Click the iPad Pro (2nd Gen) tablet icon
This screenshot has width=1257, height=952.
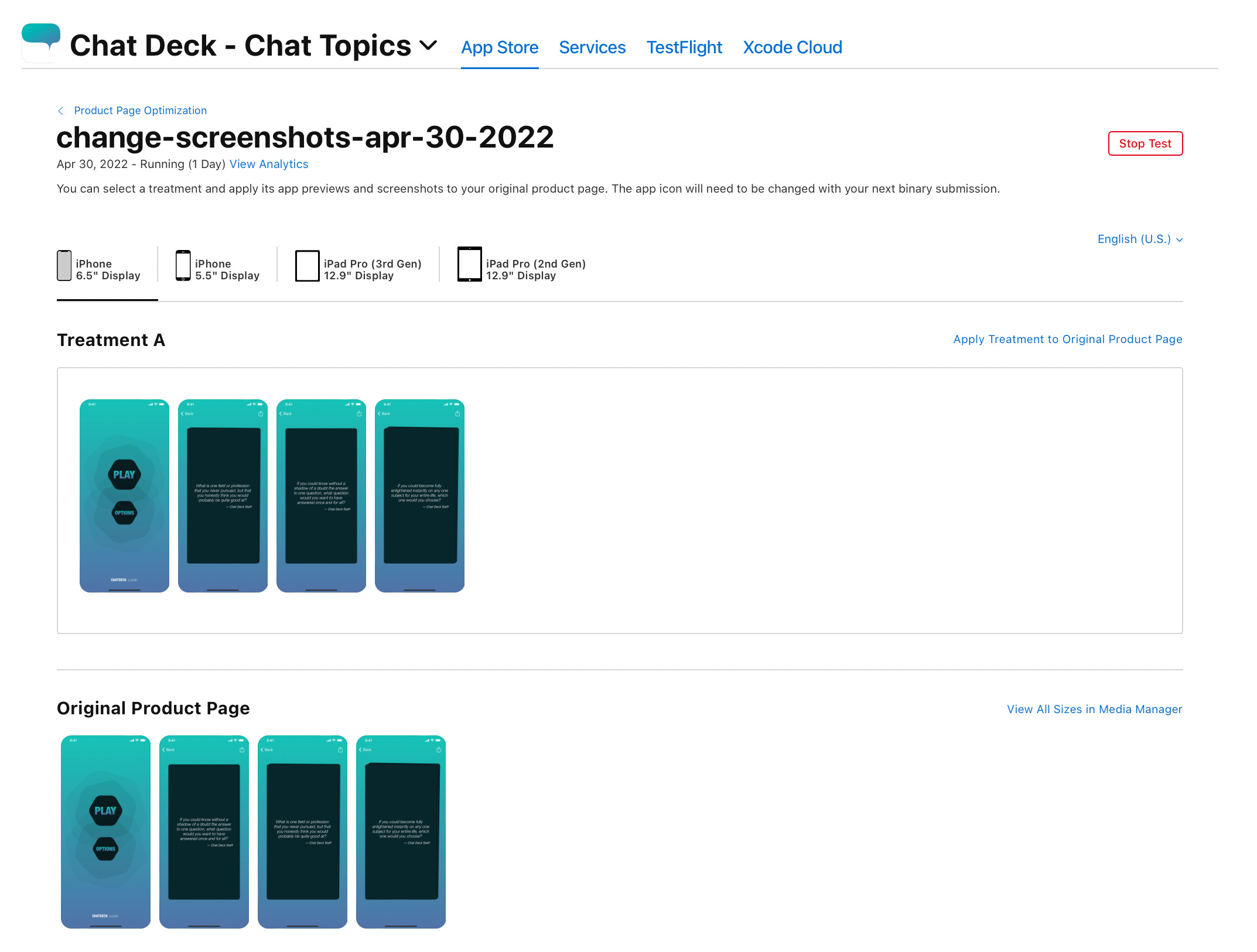pyautogui.click(x=468, y=266)
